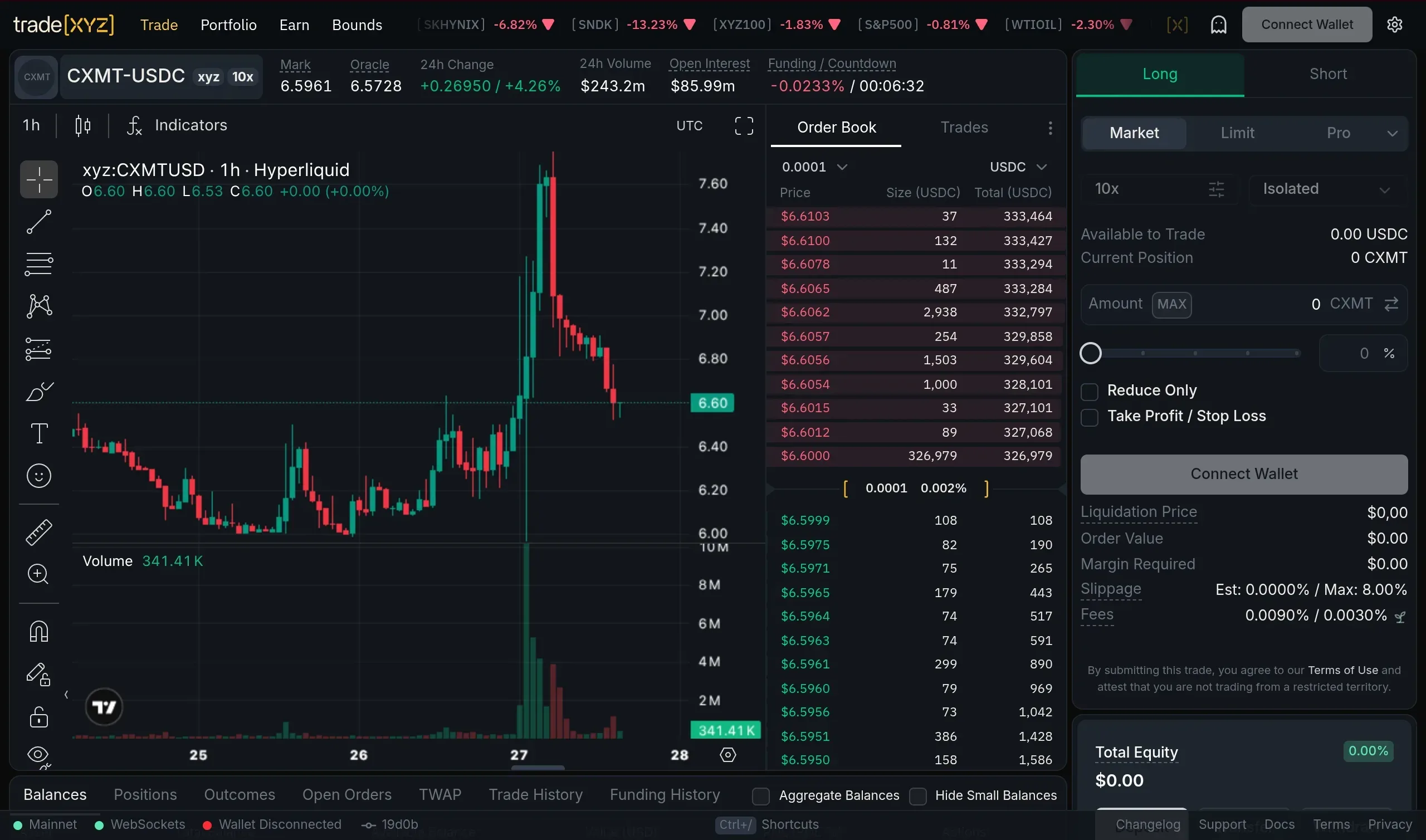The width and height of the screenshot is (1426, 840).
Task: Click the fee discount sprout icon
Action: 1400,617
